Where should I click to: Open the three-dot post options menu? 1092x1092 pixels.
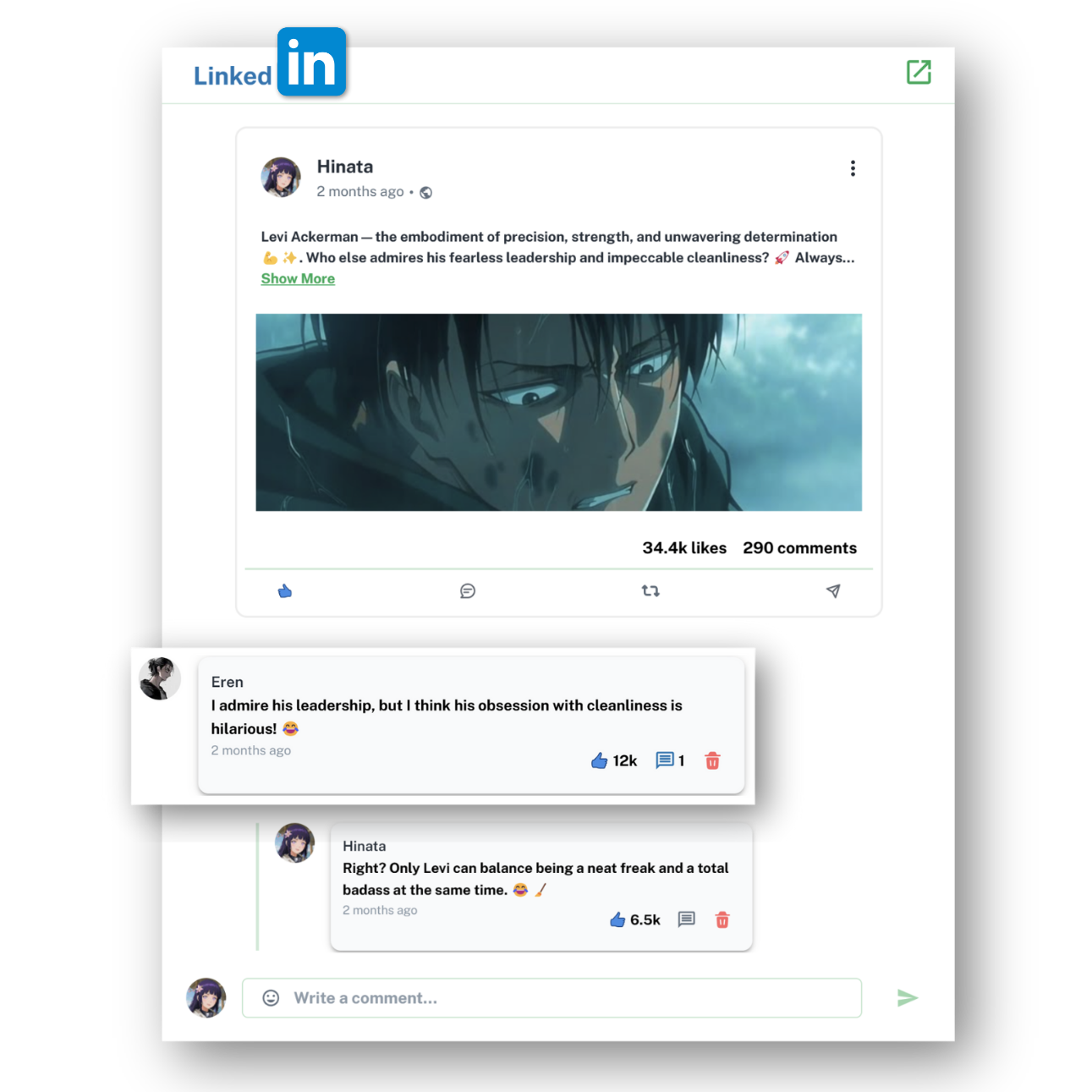[x=852, y=168]
